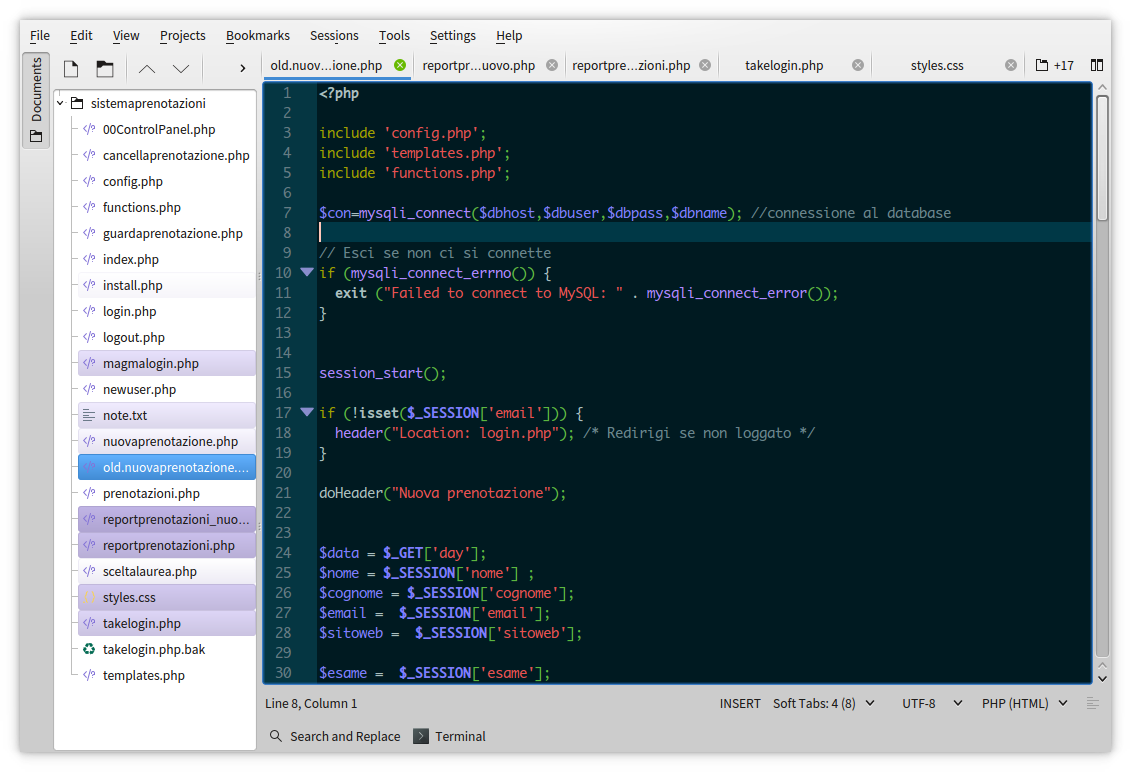Viewport: 1131px width, 772px height.
Task: Open the Documents side panel
Action: 36,100
